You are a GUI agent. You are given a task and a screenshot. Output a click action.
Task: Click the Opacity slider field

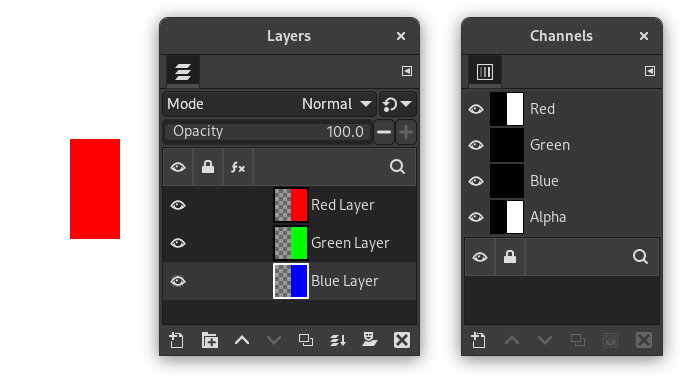point(268,132)
